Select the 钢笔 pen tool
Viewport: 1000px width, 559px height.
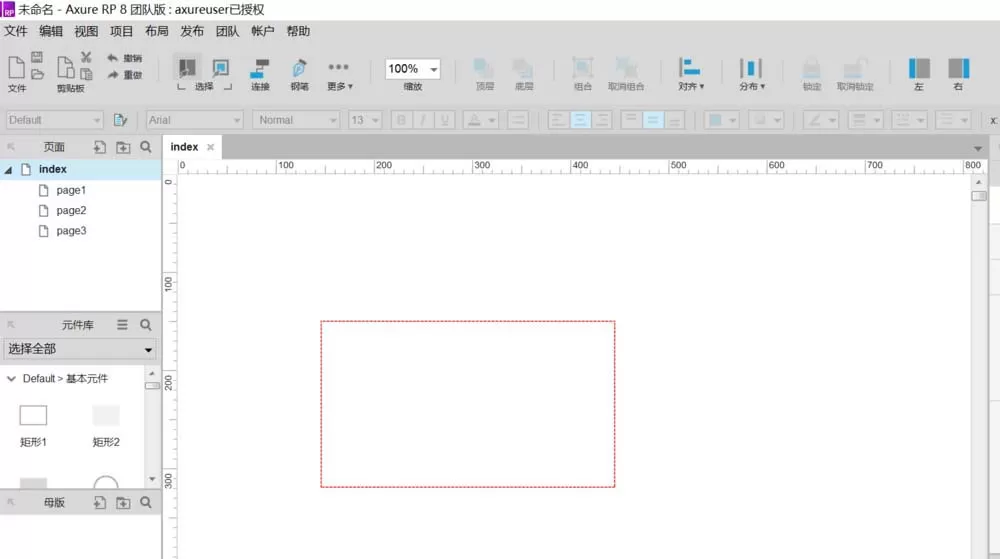coord(299,74)
